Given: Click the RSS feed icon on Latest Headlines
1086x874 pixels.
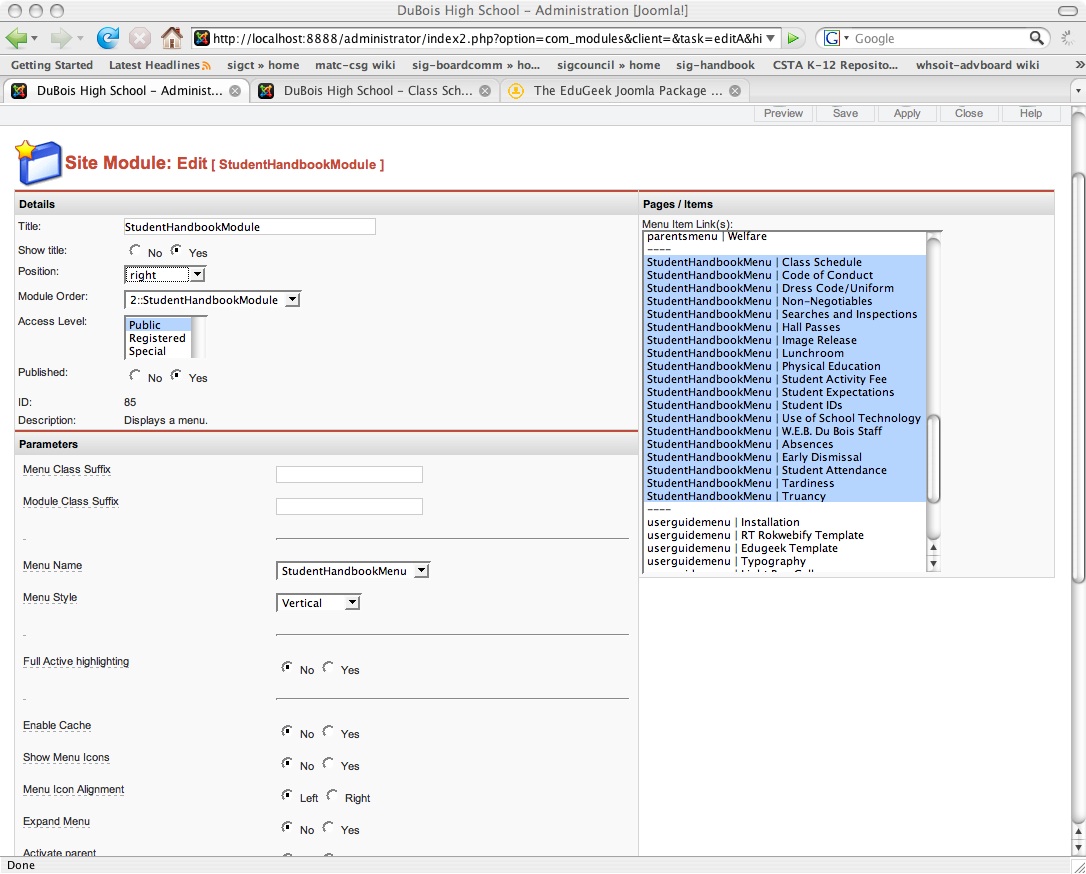Looking at the screenshot, I should click(206, 66).
